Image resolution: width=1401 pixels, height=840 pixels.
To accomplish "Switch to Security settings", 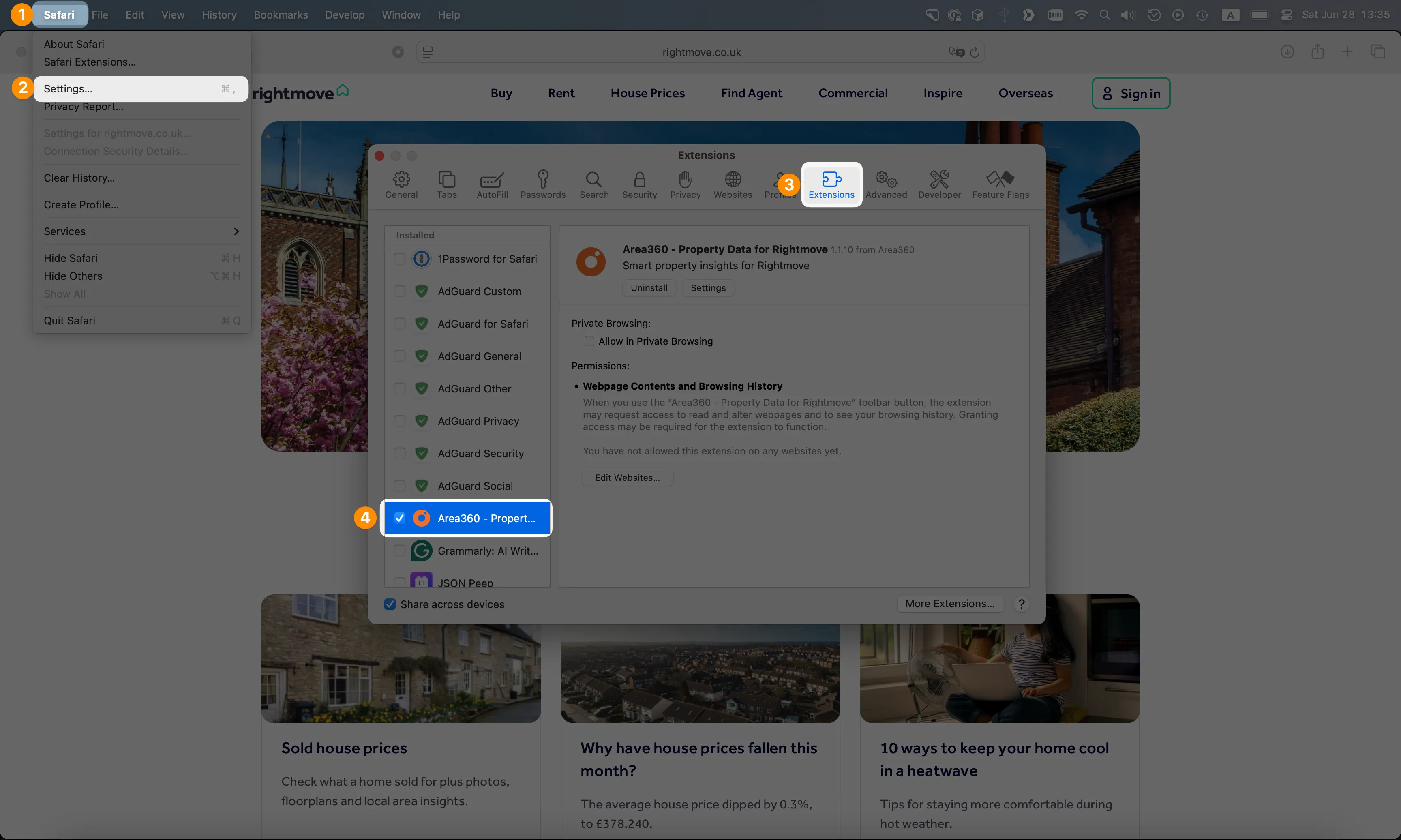I will 639,184.
